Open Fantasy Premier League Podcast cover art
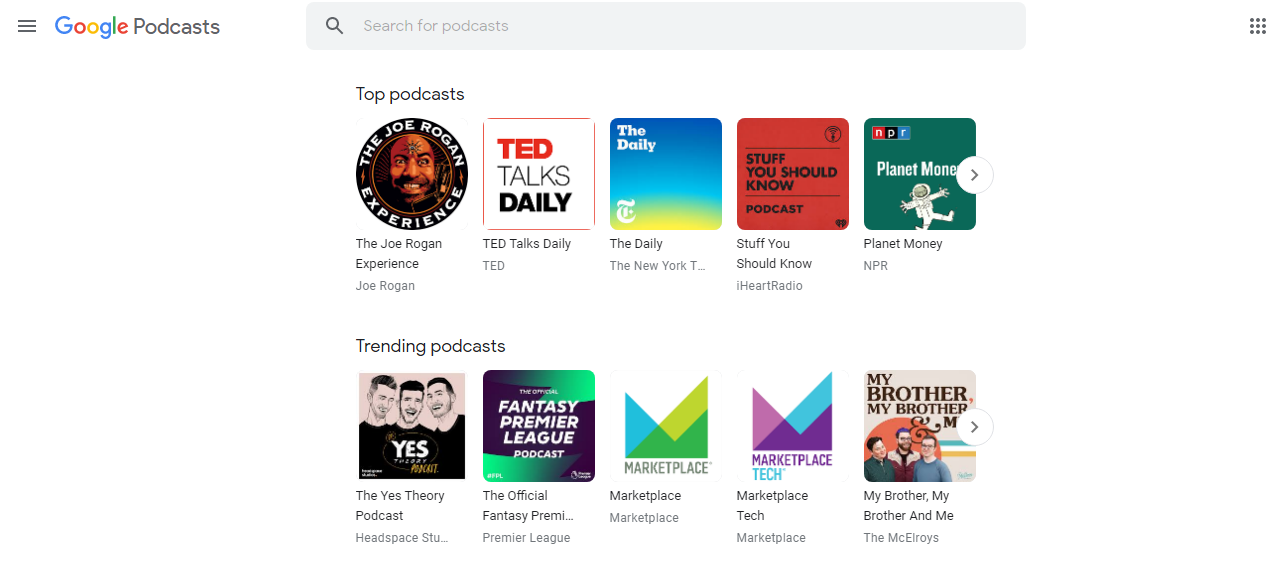 [x=539, y=426]
